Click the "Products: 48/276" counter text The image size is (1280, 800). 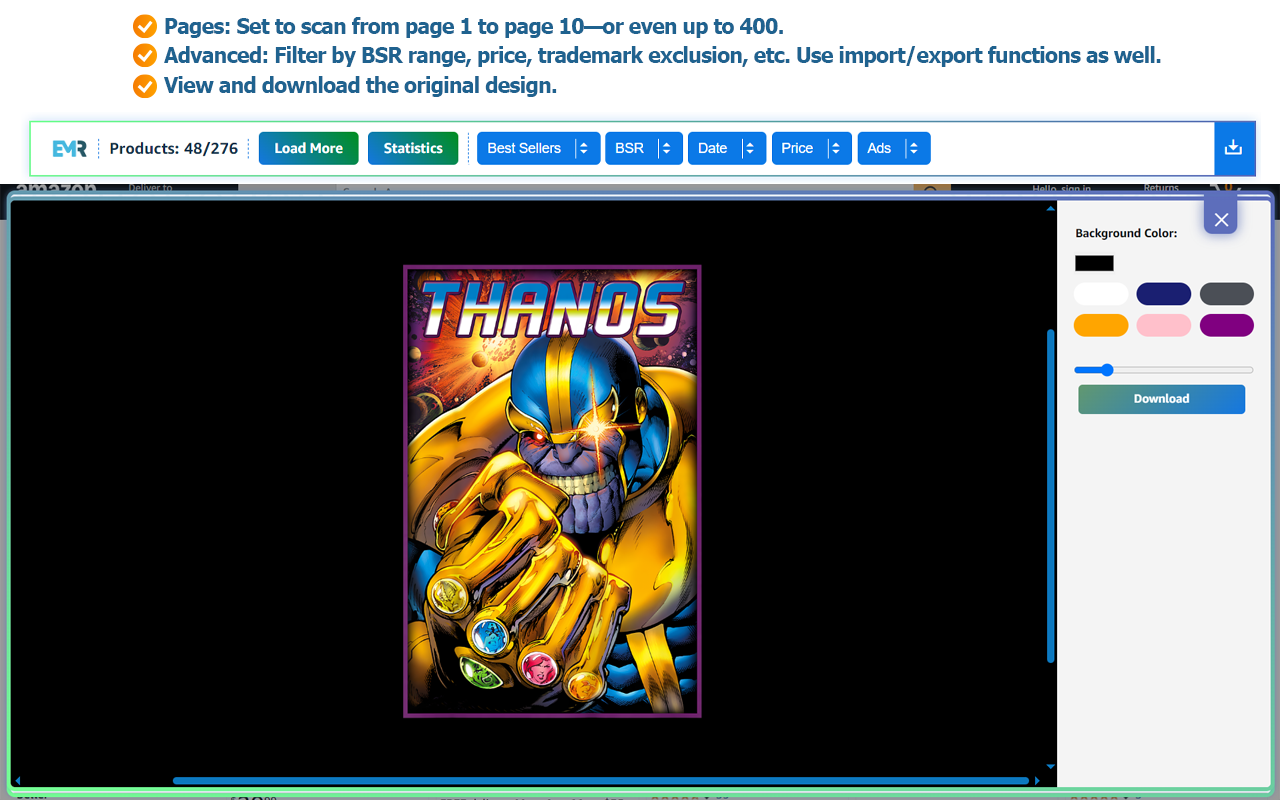[x=174, y=148]
